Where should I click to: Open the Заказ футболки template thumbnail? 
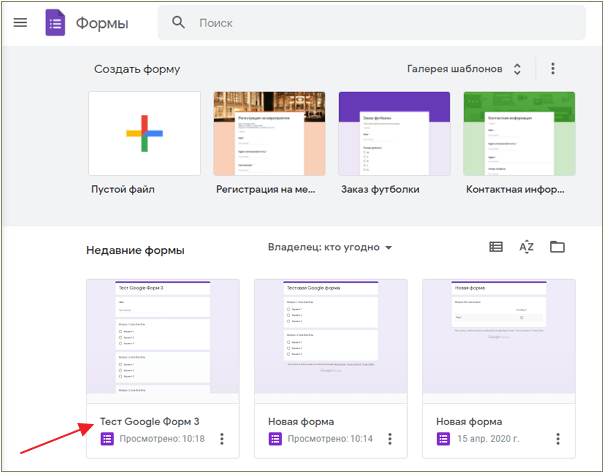pos(394,133)
